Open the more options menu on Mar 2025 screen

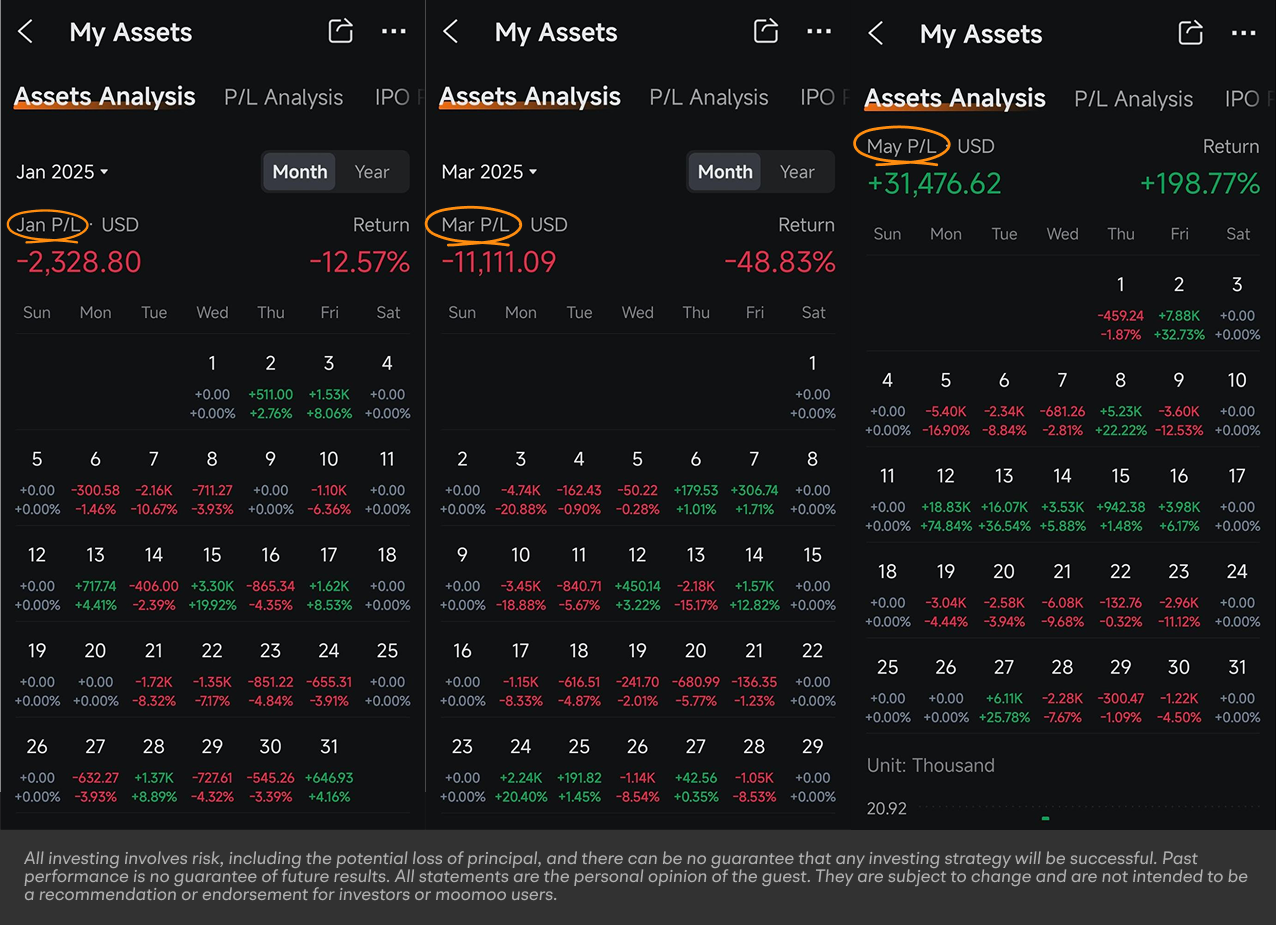pyautogui.click(x=819, y=32)
